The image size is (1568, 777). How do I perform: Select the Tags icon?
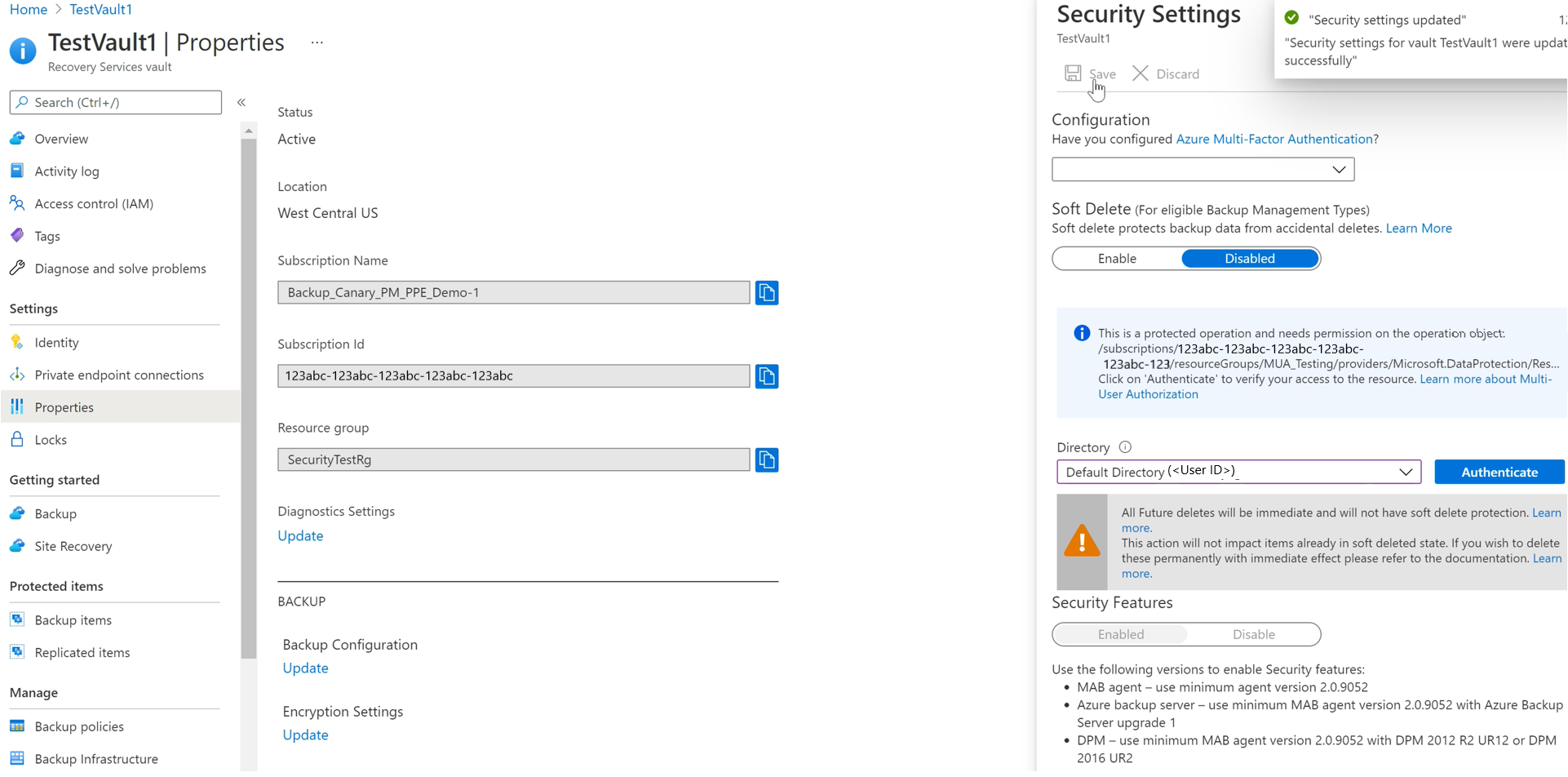[17, 236]
